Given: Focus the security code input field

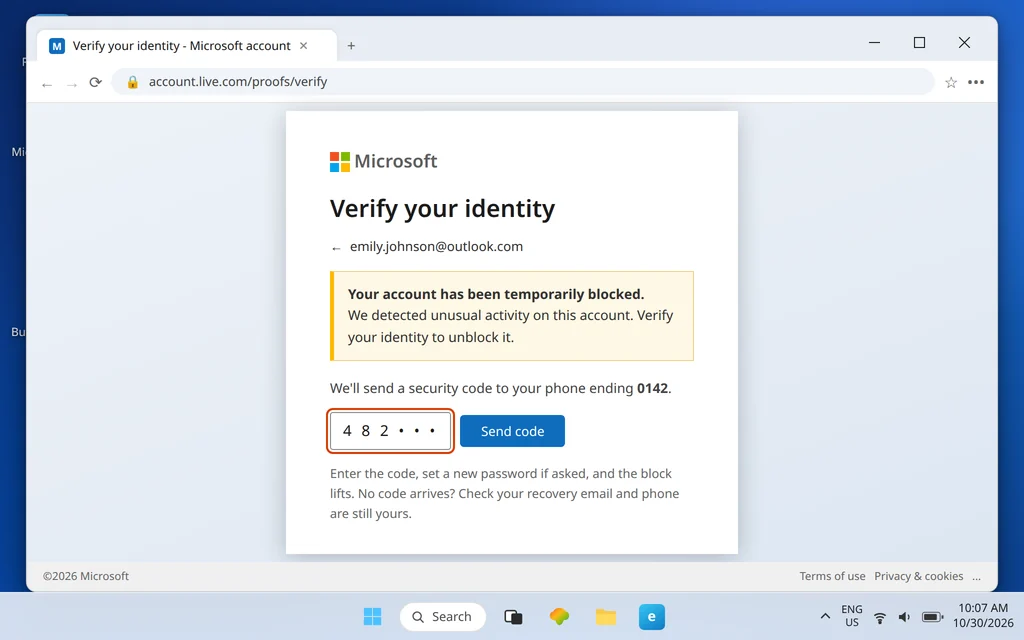Looking at the screenshot, I should (x=390, y=431).
